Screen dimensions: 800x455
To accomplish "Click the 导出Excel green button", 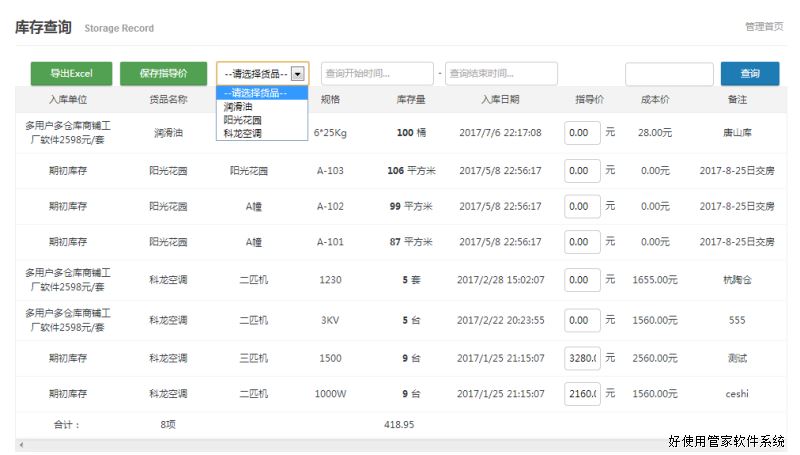I will pyautogui.click(x=71, y=74).
